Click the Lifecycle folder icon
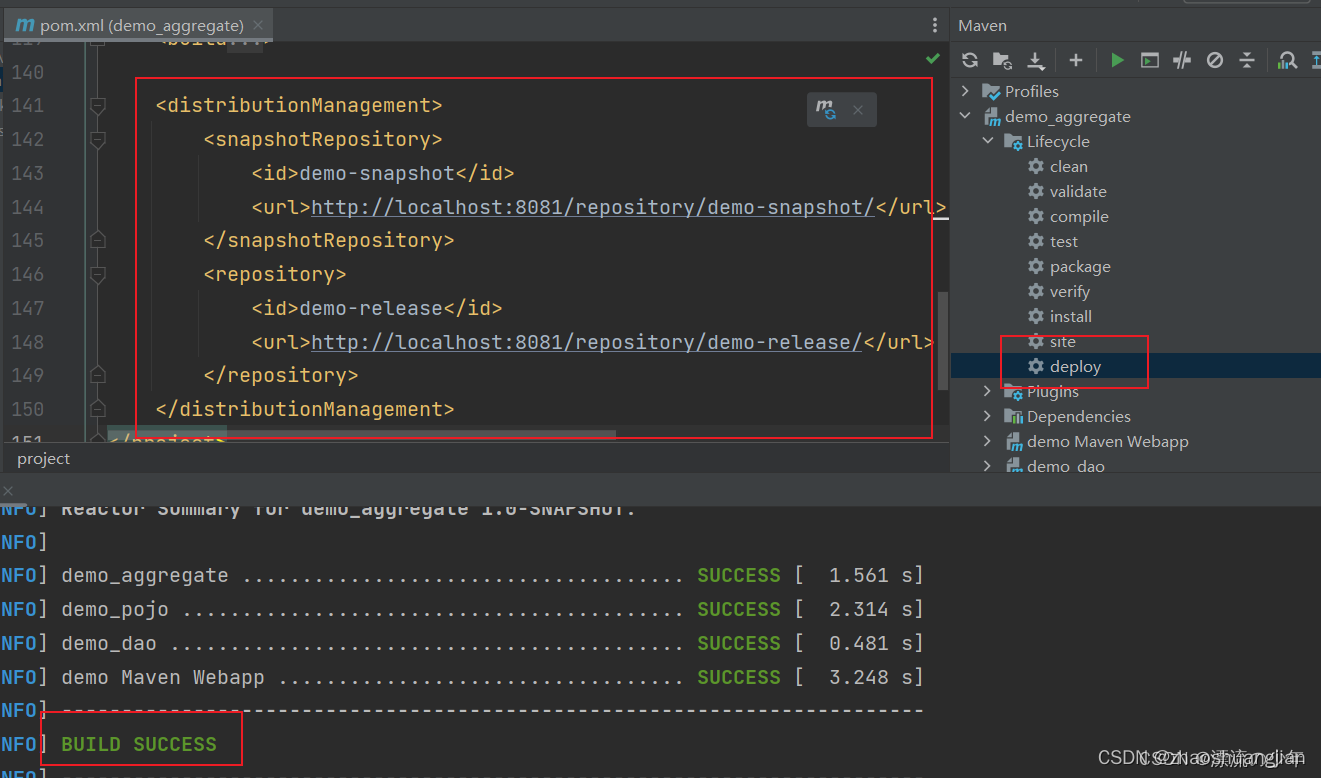 click(x=1013, y=141)
